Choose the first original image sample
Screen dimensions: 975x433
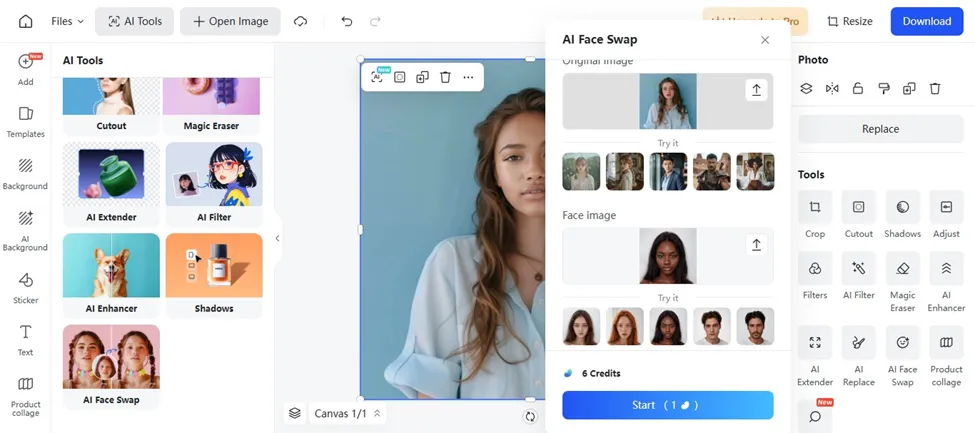(x=581, y=172)
